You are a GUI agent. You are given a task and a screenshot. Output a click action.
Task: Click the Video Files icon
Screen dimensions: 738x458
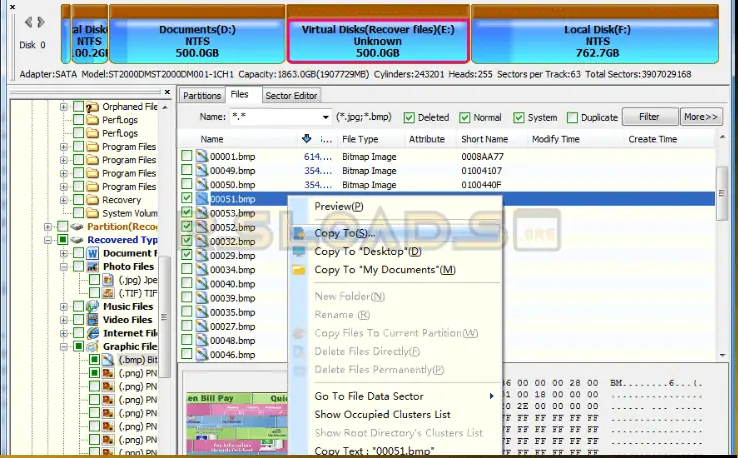pyautogui.click(x=93, y=320)
